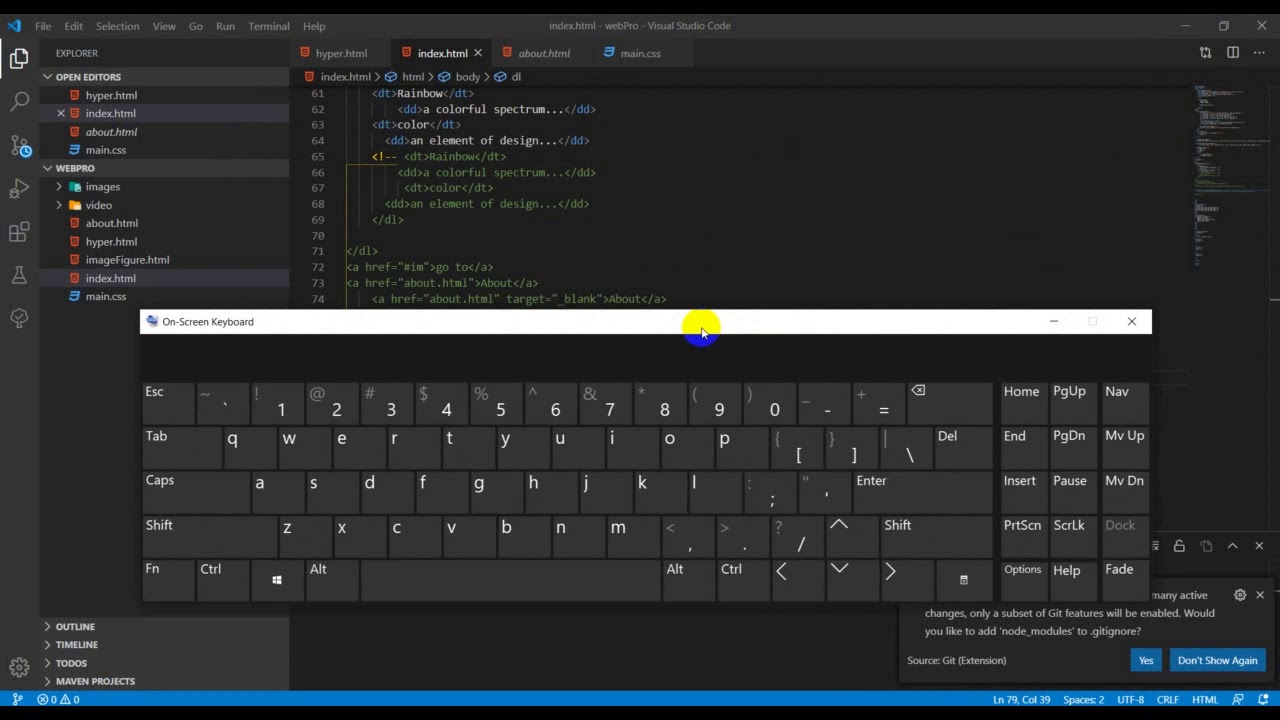Split the editor to the right
This screenshot has height=720, width=1280.
(x=1233, y=53)
